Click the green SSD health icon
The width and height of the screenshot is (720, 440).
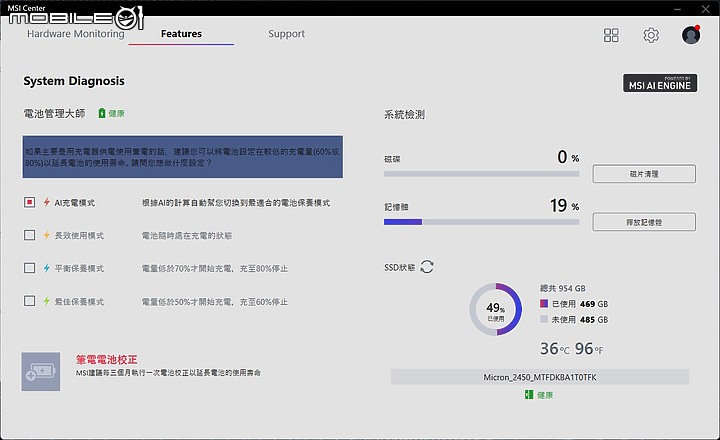click(529, 395)
